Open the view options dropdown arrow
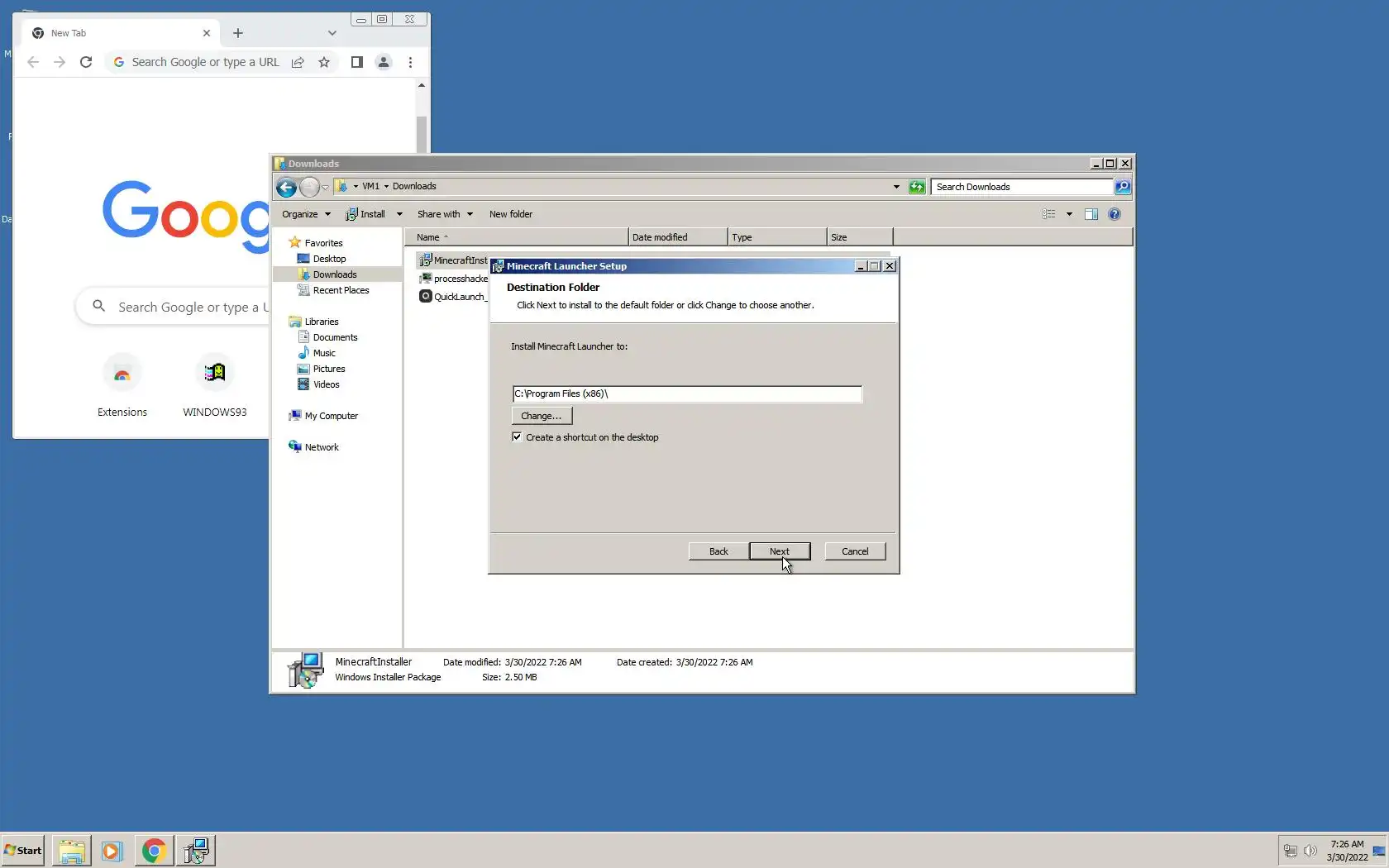Image resolution: width=1389 pixels, height=868 pixels. (x=1069, y=214)
